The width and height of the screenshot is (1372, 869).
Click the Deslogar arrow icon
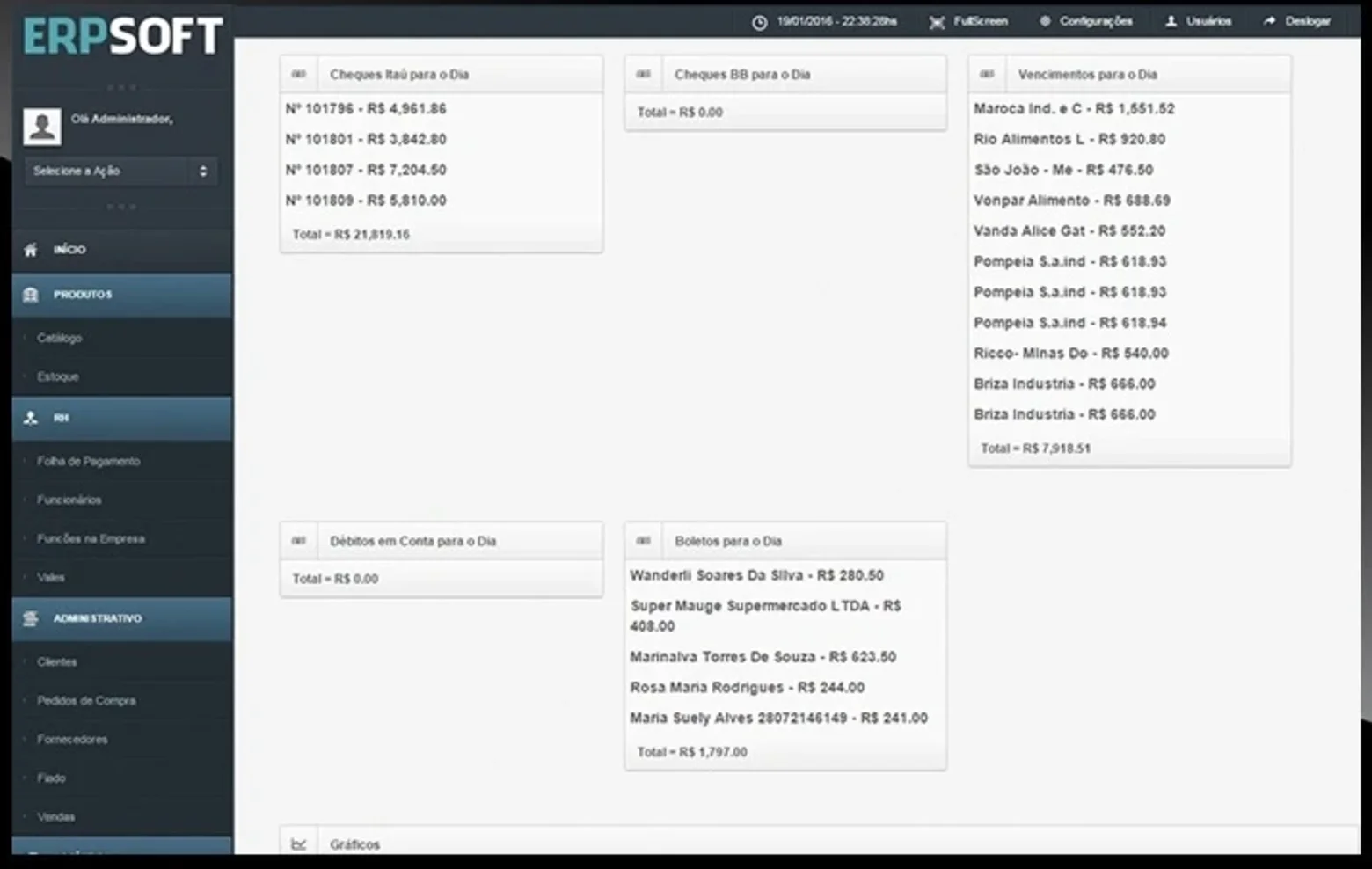click(1269, 21)
